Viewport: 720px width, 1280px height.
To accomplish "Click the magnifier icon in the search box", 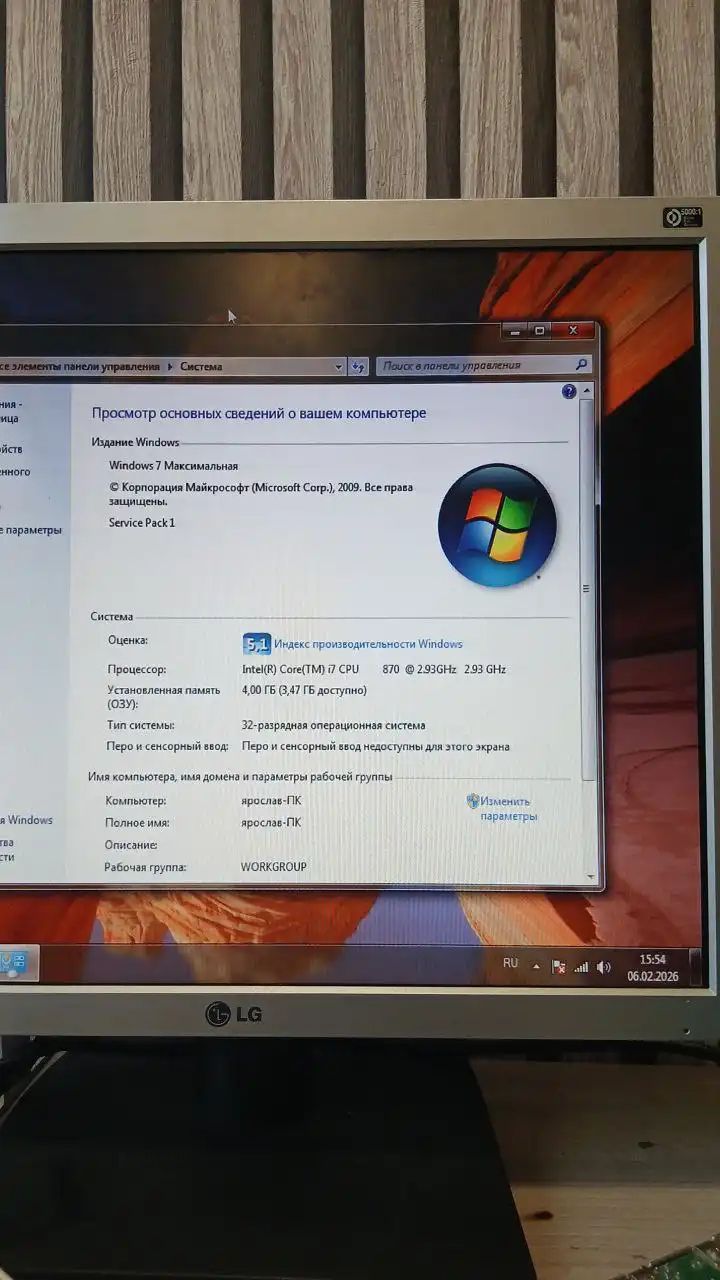I will 582,366.
